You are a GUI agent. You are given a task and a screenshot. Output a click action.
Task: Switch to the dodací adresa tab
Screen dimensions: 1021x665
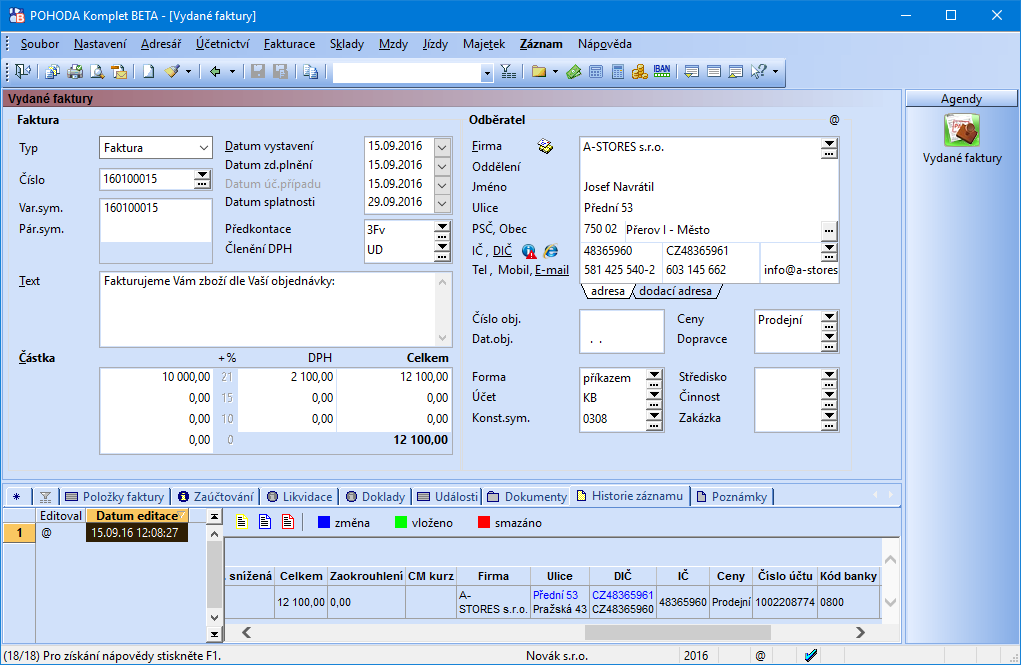675,291
